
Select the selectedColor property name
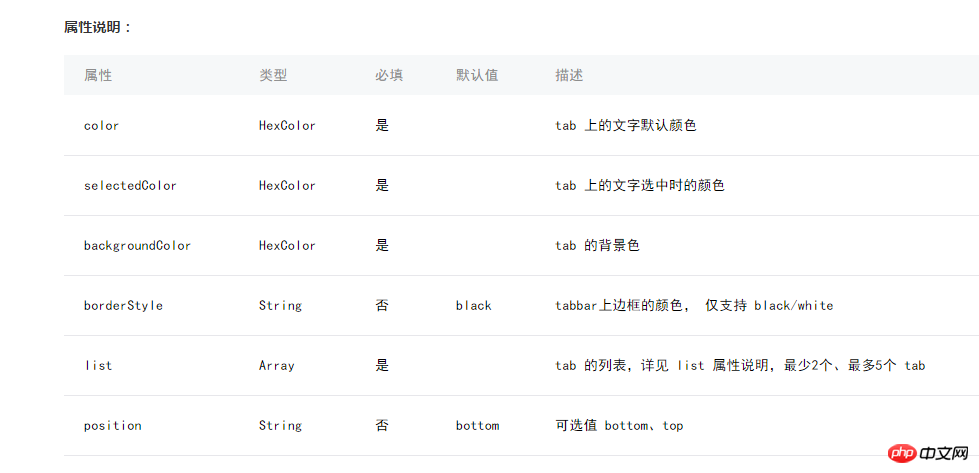pos(130,186)
